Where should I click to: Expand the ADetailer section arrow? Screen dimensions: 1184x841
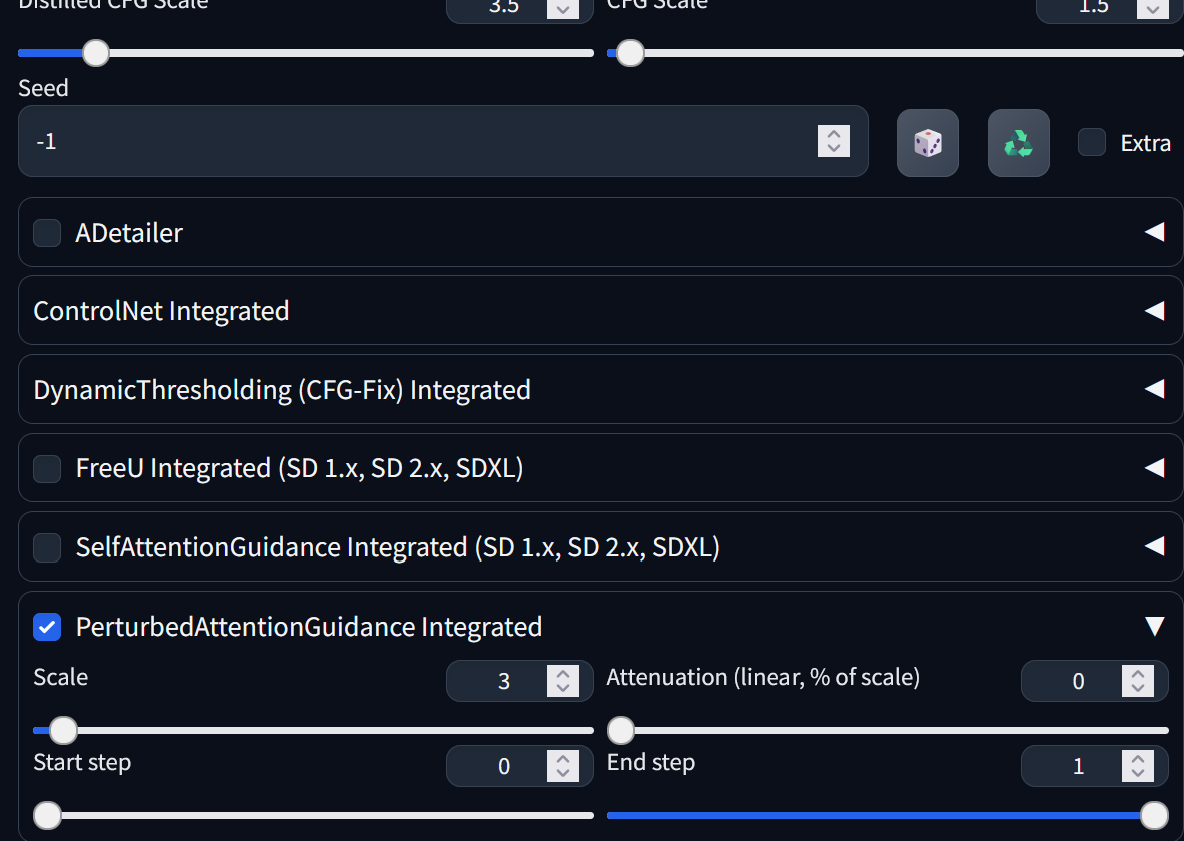pyautogui.click(x=1154, y=232)
